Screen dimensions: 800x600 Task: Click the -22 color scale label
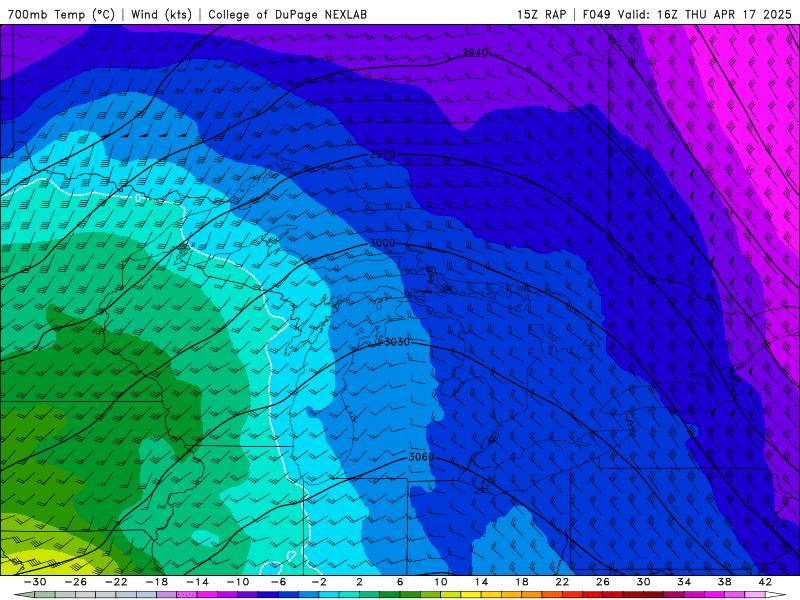(116, 582)
